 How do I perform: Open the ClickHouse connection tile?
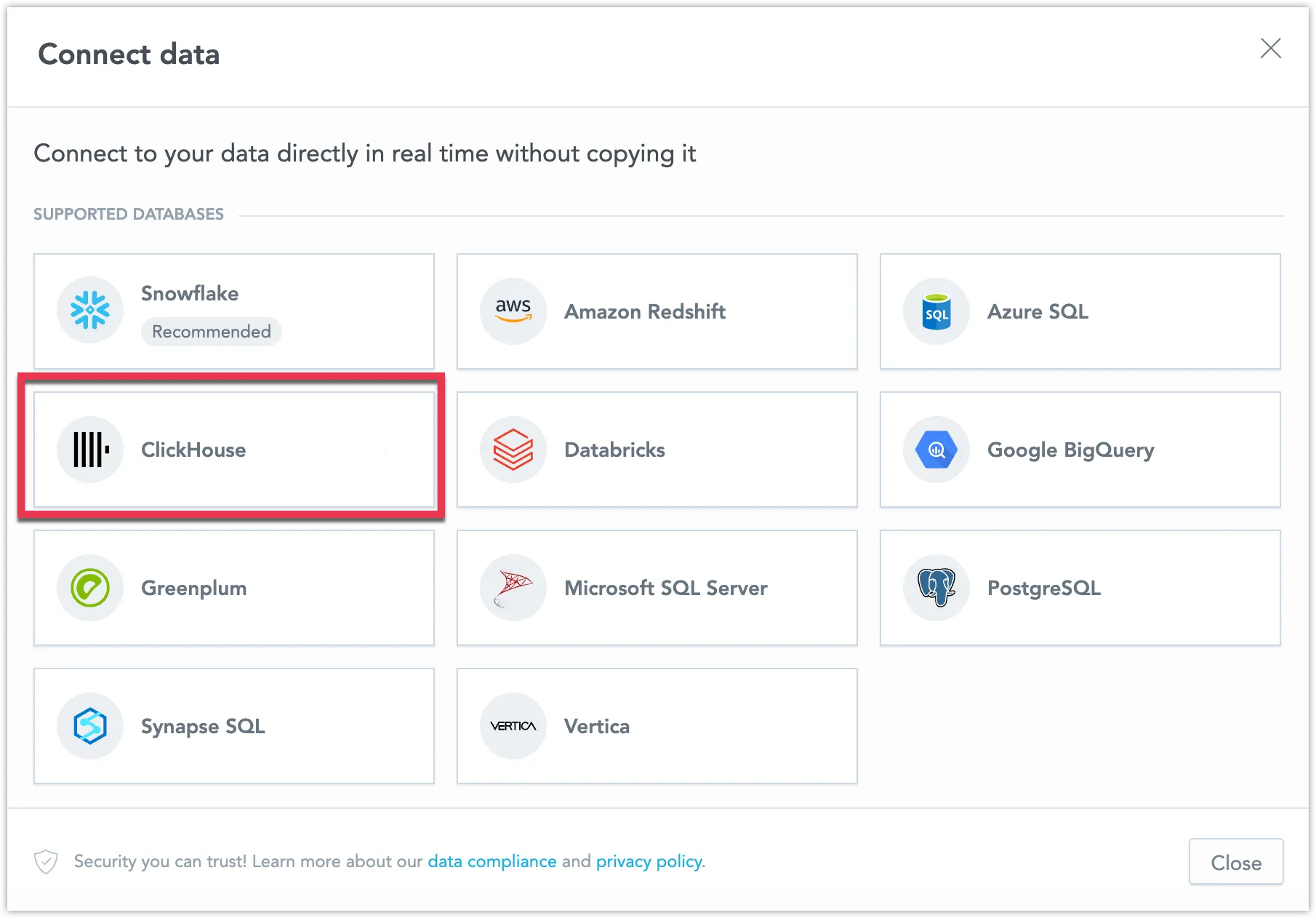(233, 450)
